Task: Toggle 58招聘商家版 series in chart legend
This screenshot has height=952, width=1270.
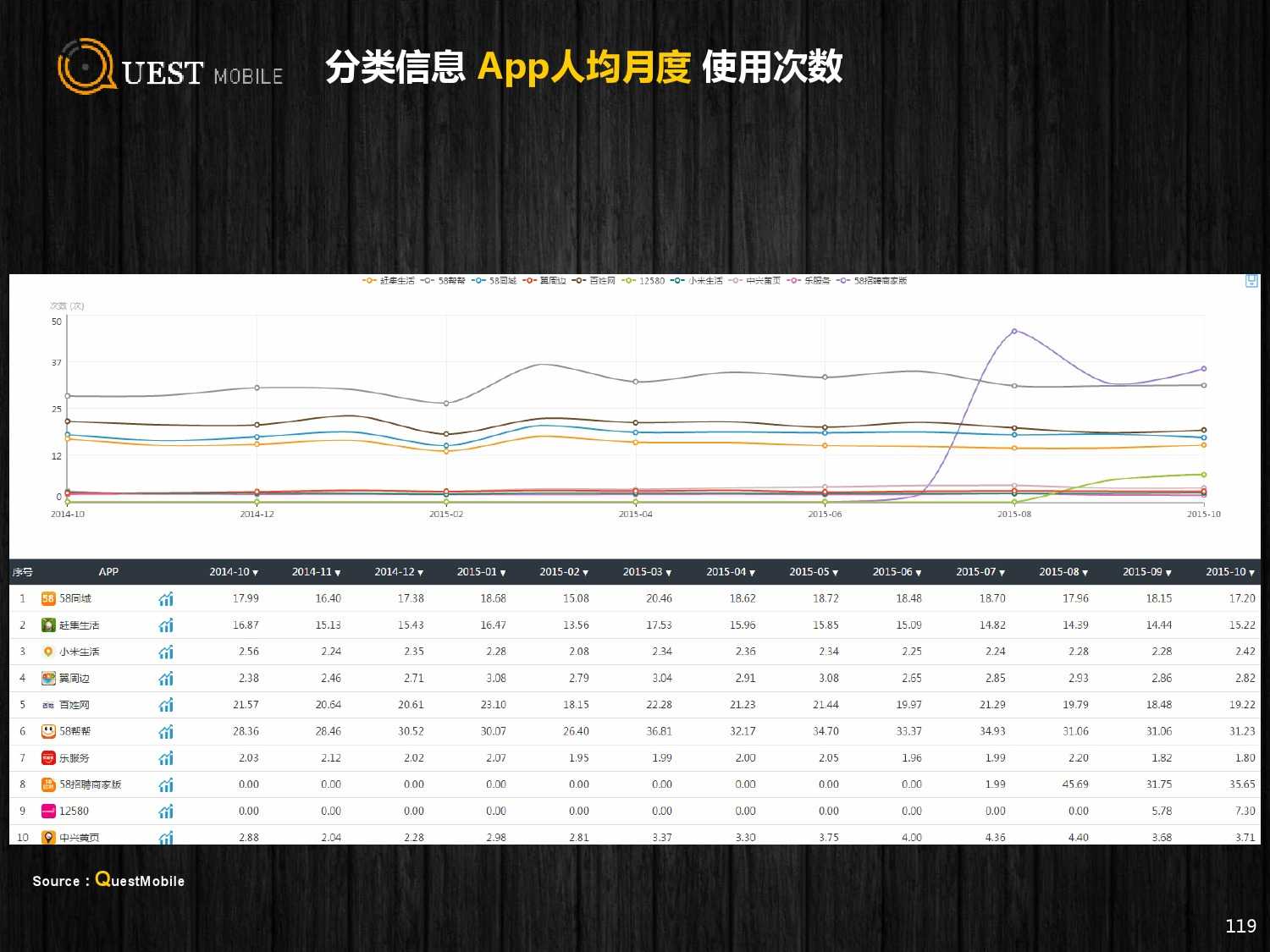Action: [x=871, y=281]
